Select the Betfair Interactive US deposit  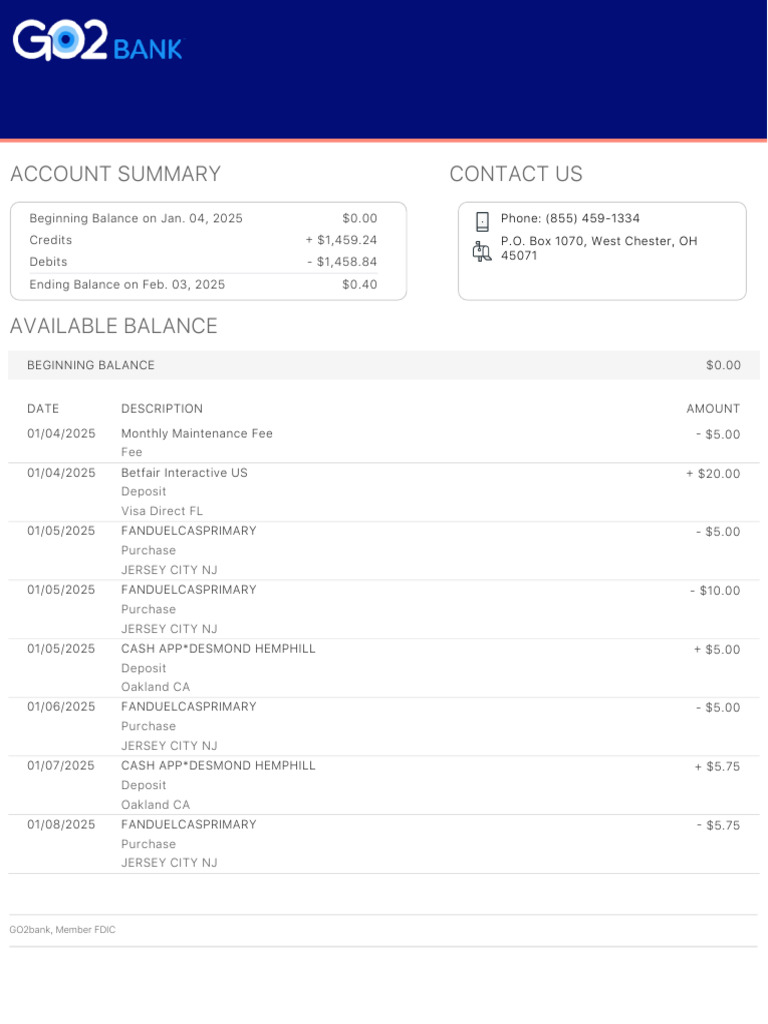(x=184, y=473)
